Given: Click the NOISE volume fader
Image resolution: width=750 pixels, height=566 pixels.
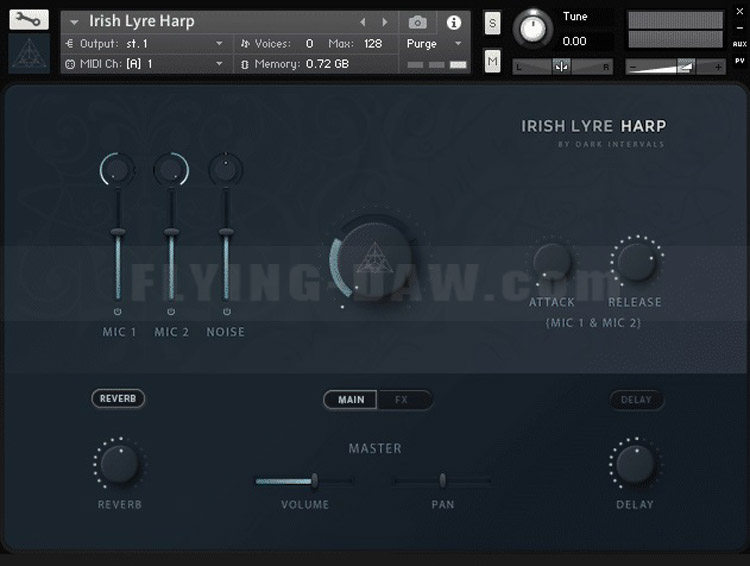Looking at the screenshot, I should (226, 232).
